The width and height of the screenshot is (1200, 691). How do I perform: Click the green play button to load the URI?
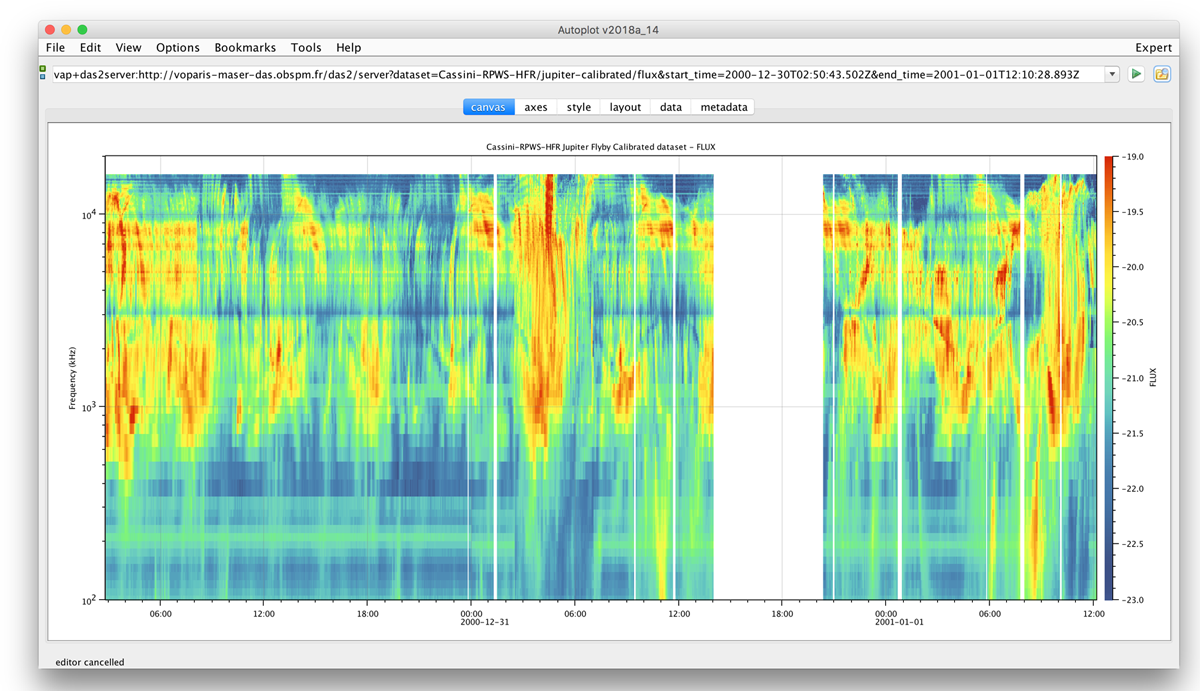click(x=1137, y=75)
